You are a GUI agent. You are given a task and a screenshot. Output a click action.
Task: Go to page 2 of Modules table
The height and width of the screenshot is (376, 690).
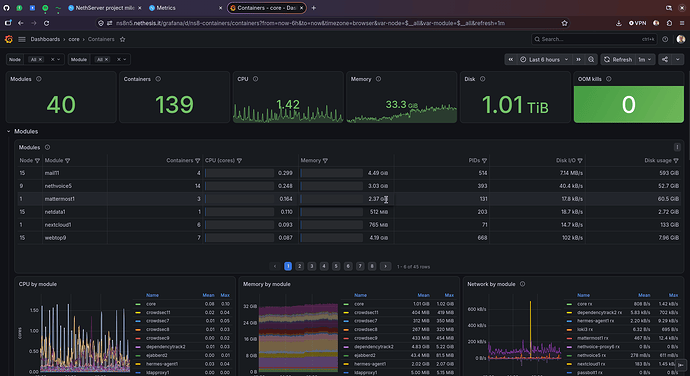pyautogui.click(x=300, y=266)
